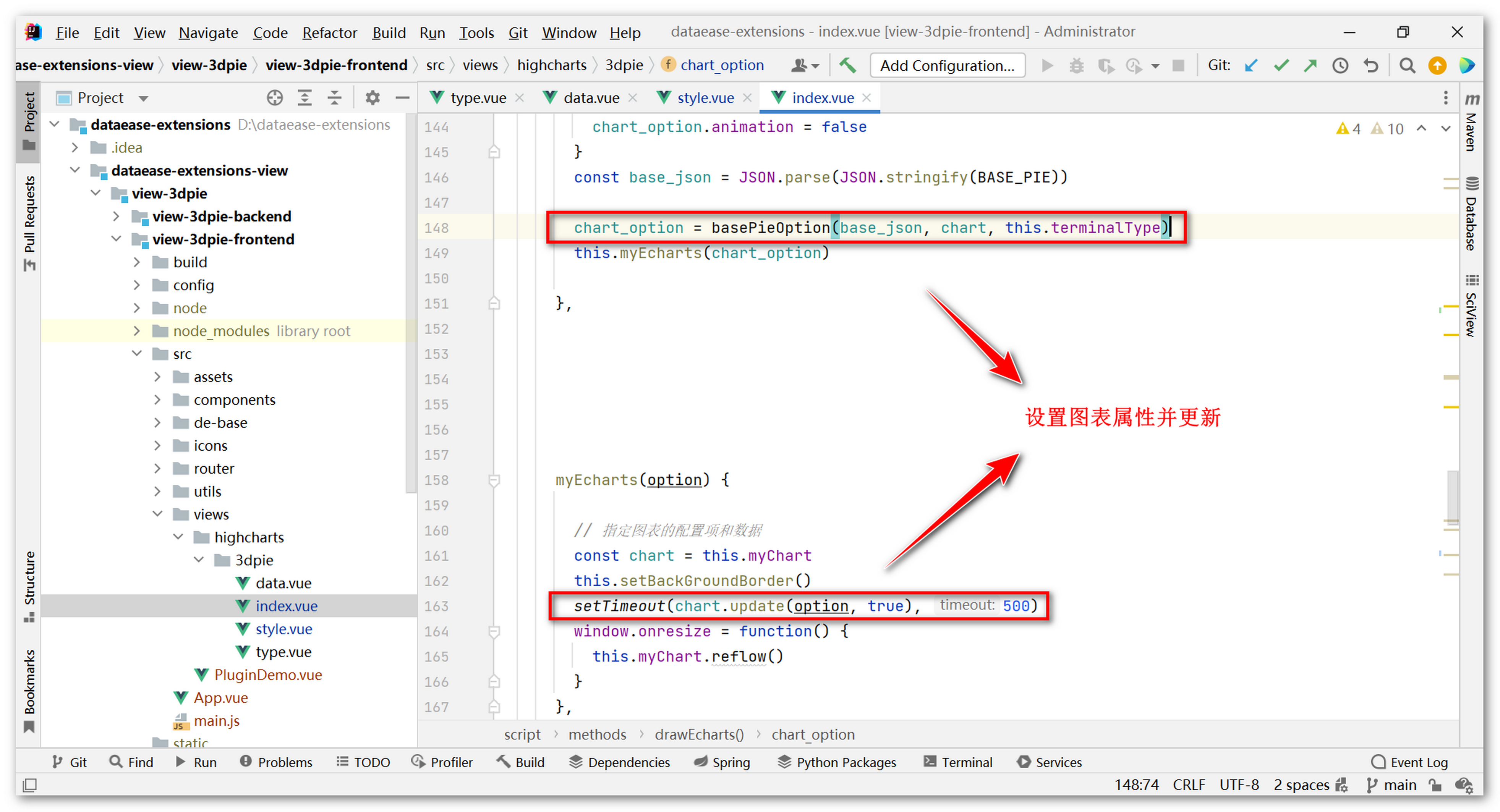Click the Git commit checkmark icon

(1280, 65)
